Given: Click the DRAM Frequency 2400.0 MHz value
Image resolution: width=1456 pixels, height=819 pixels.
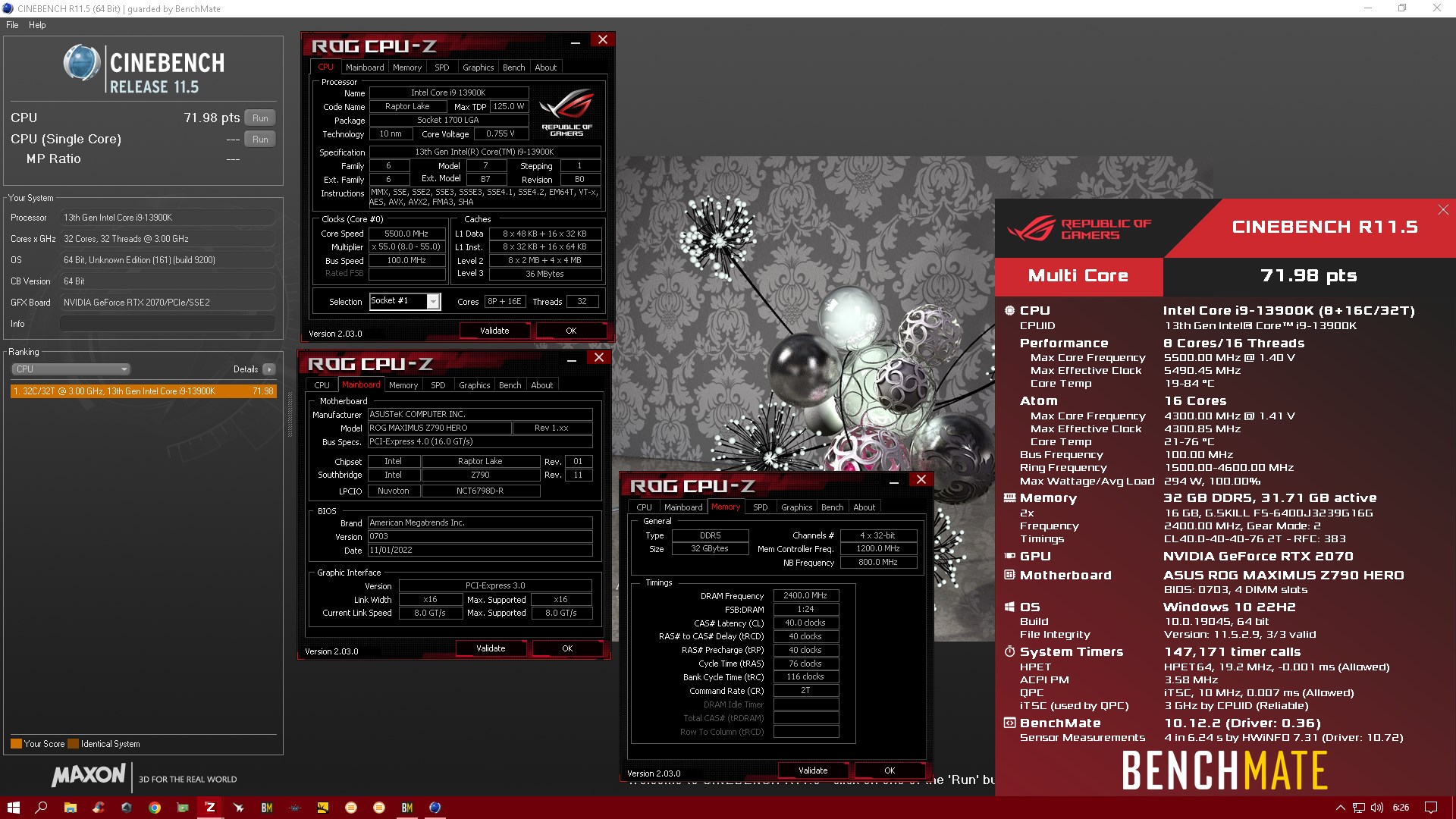Looking at the screenshot, I should [x=805, y=596].
